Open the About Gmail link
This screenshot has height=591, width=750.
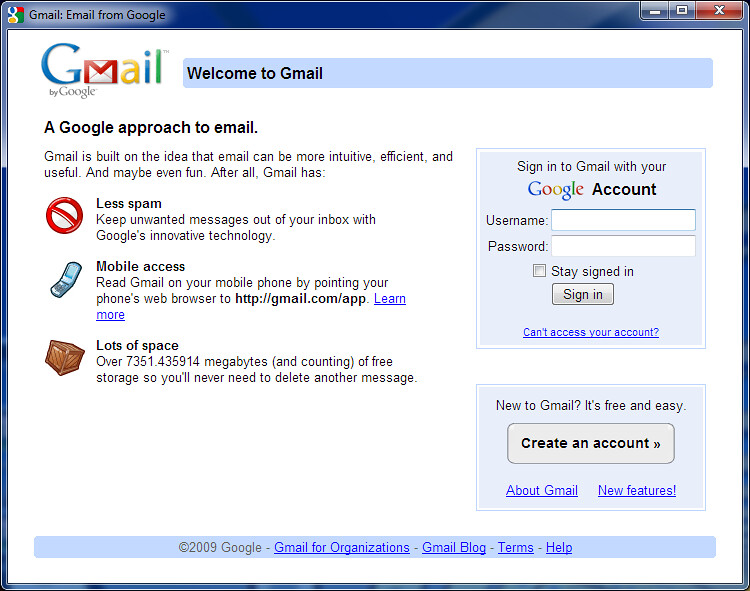[x=542, y=490]
